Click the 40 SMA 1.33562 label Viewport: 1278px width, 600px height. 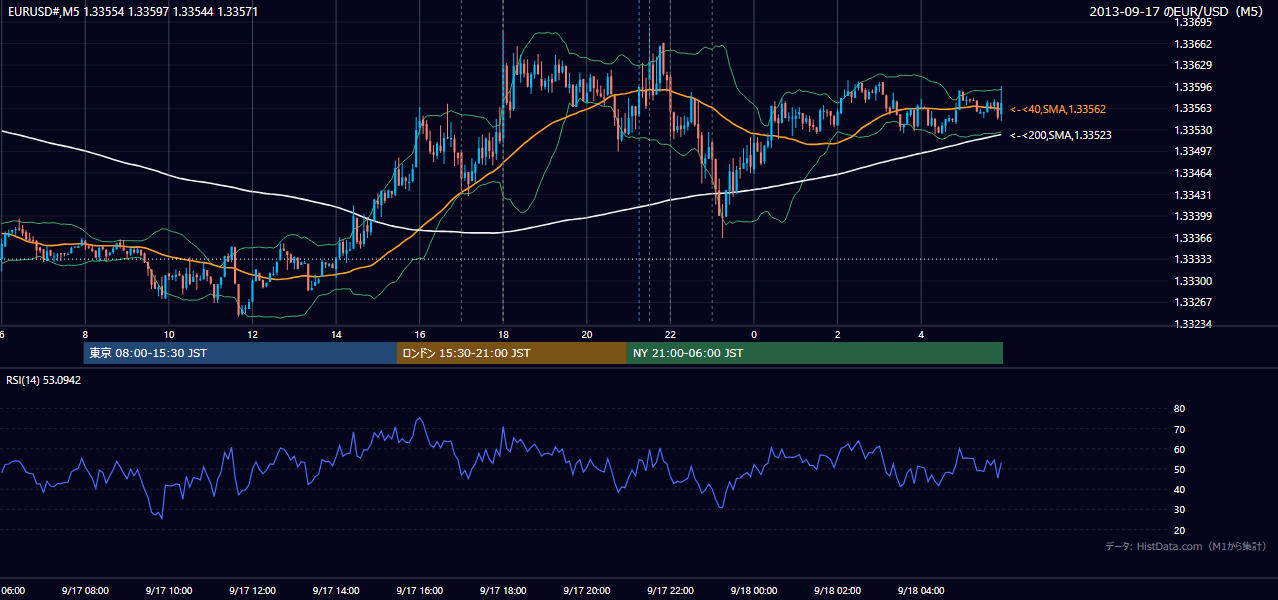(x=1058, y=109)
